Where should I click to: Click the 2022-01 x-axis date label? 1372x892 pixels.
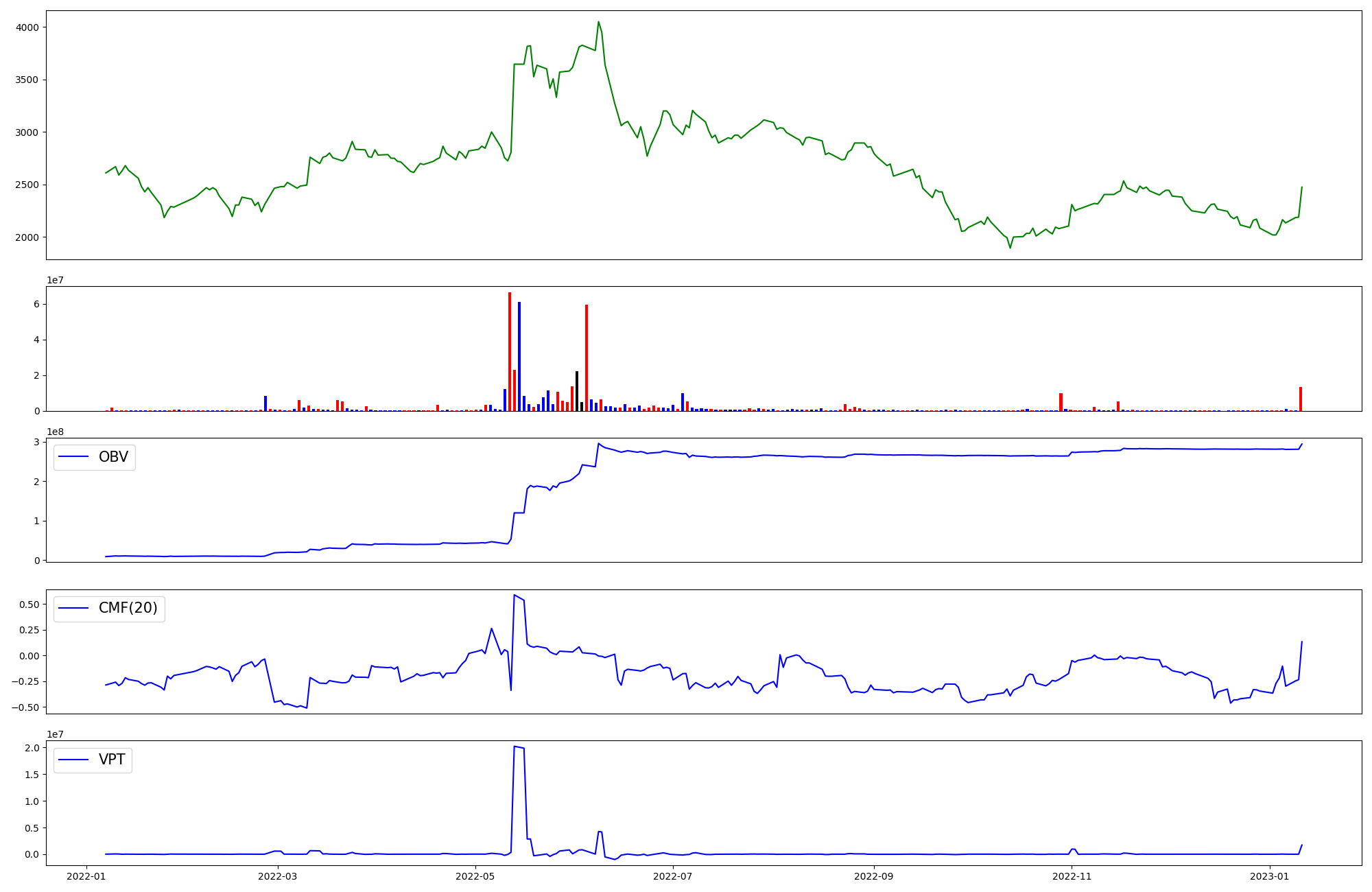point(86,876)
